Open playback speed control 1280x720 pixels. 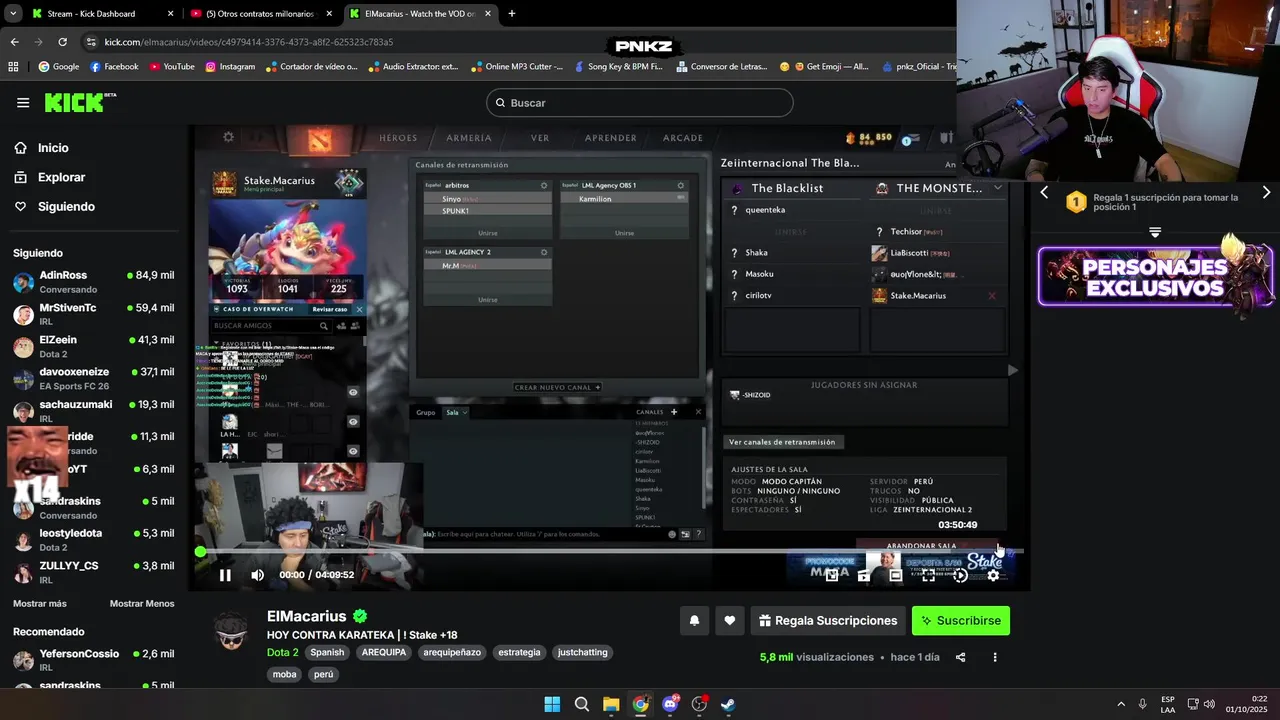(x=960, y=575)
